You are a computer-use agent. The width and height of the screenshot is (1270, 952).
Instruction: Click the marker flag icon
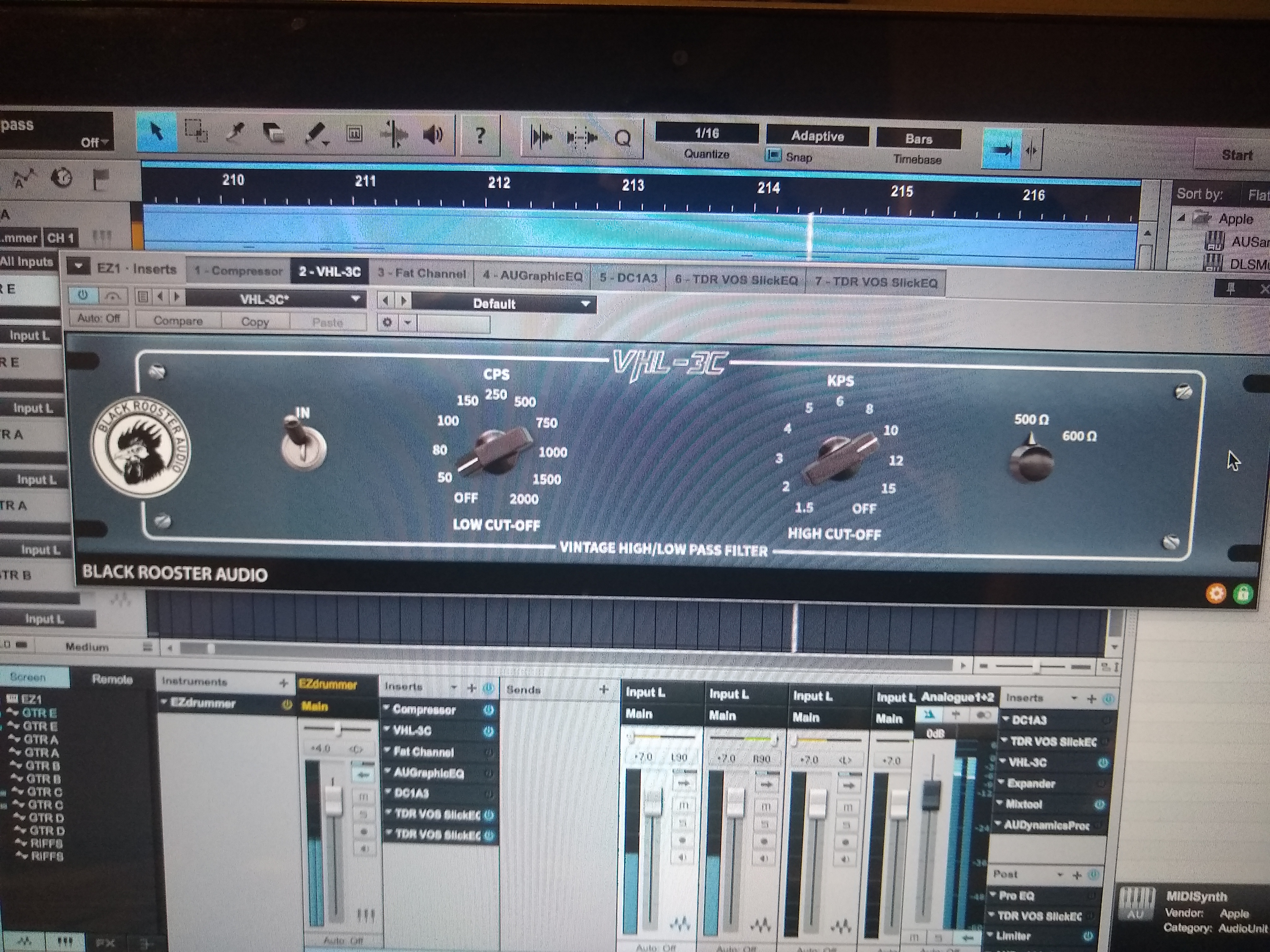[102, 180]
